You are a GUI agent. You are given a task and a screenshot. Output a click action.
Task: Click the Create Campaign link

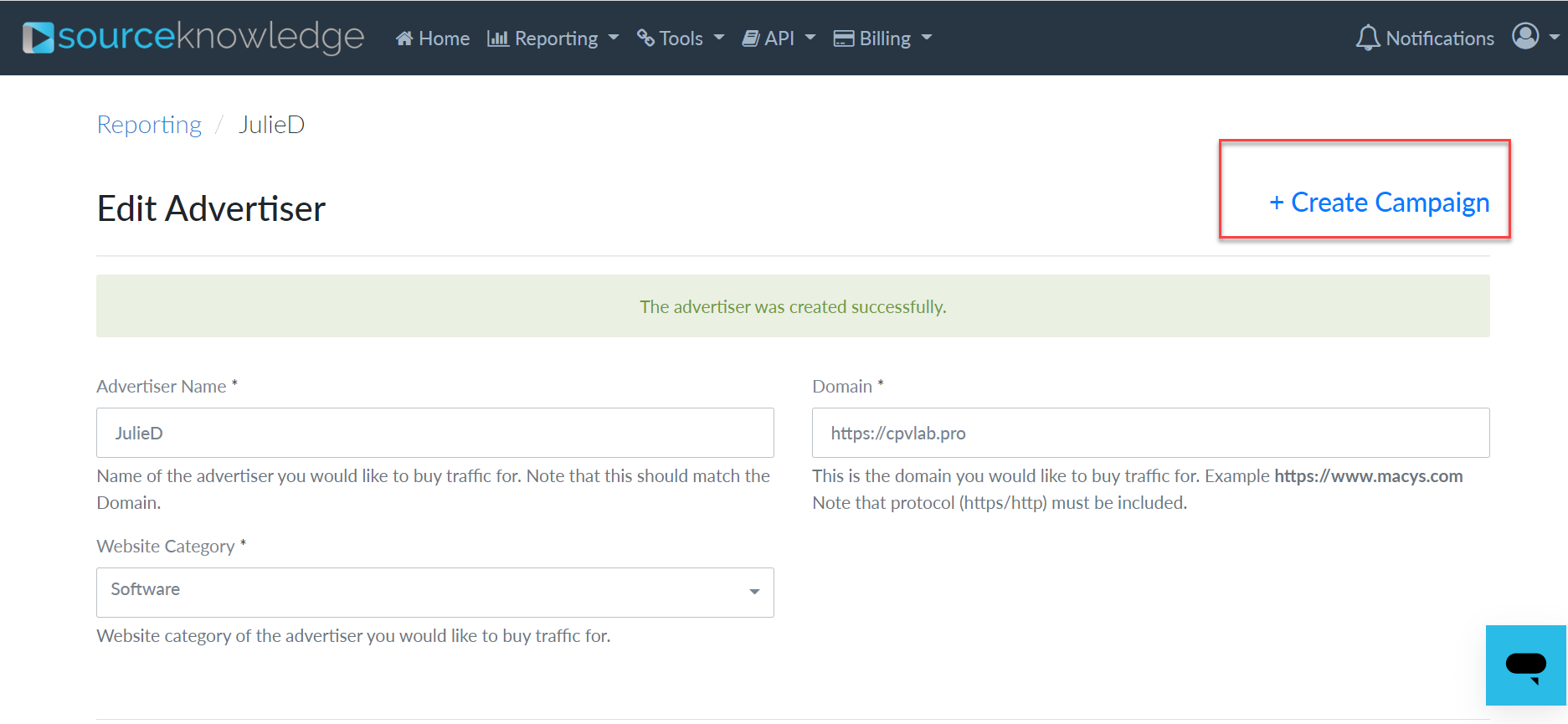coord(1379,203)
